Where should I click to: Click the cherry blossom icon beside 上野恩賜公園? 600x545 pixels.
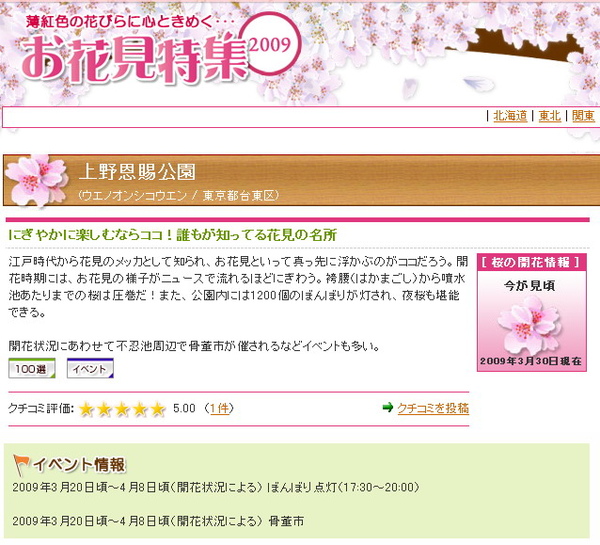tap(36, 180)
